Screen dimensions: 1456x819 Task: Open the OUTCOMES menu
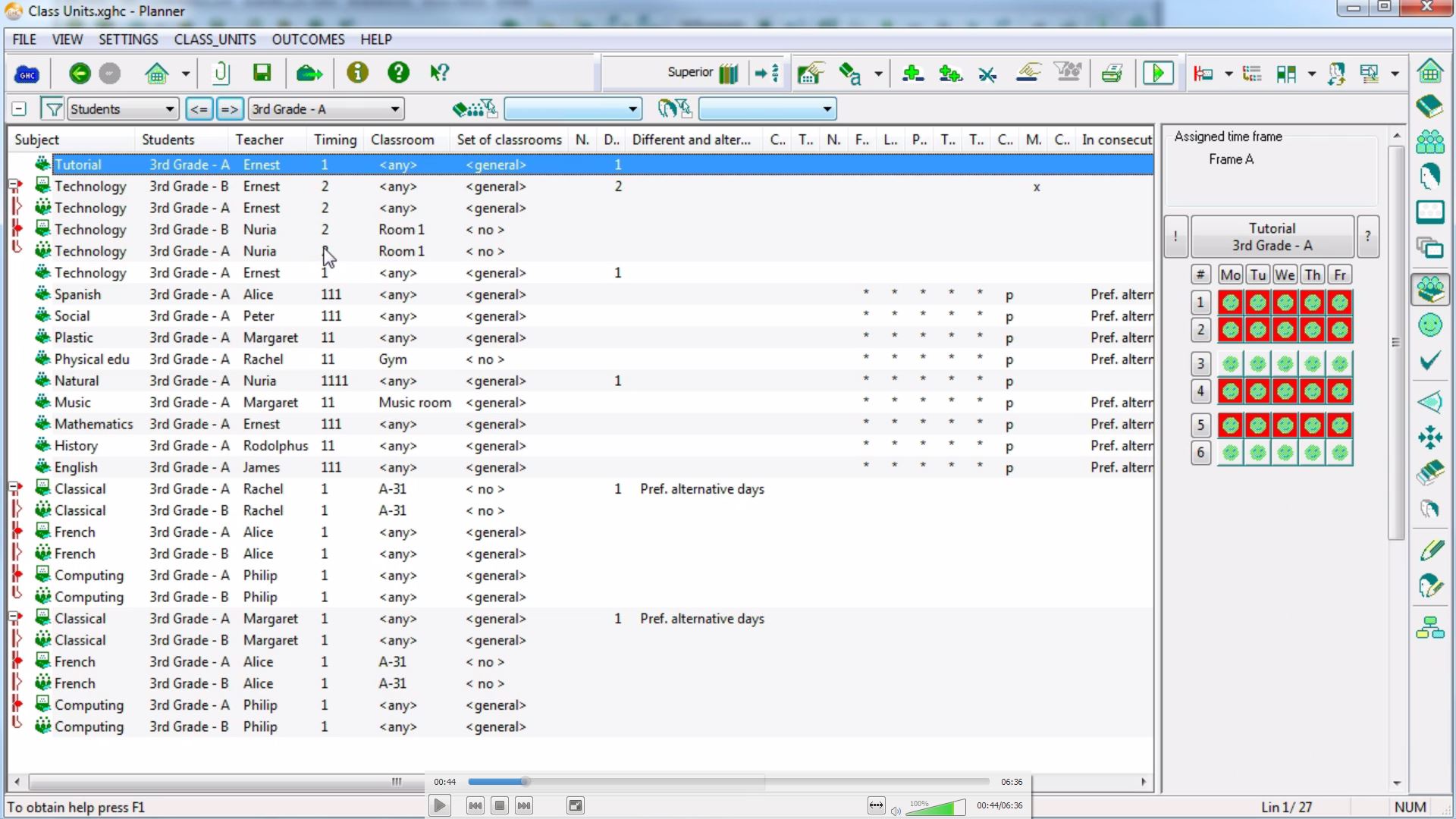click(x=308, y=39)
